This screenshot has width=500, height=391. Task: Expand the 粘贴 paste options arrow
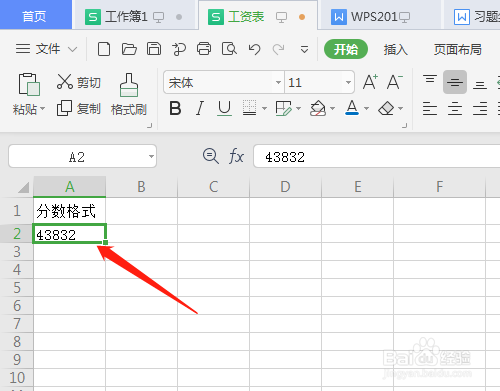(42, 109)
